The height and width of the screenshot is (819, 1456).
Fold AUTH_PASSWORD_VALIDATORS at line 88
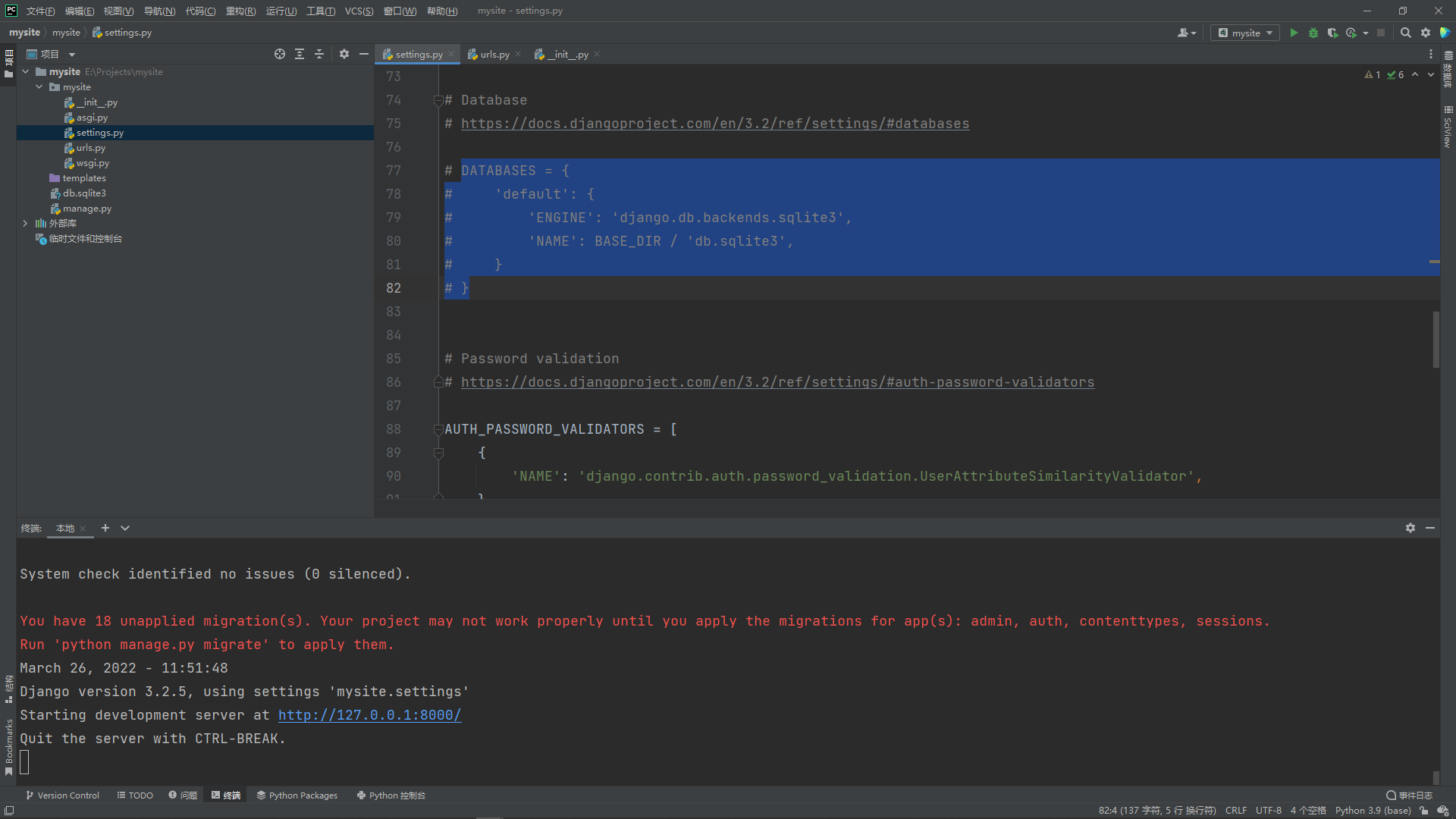pyautogui.click(x=438, y=429)
